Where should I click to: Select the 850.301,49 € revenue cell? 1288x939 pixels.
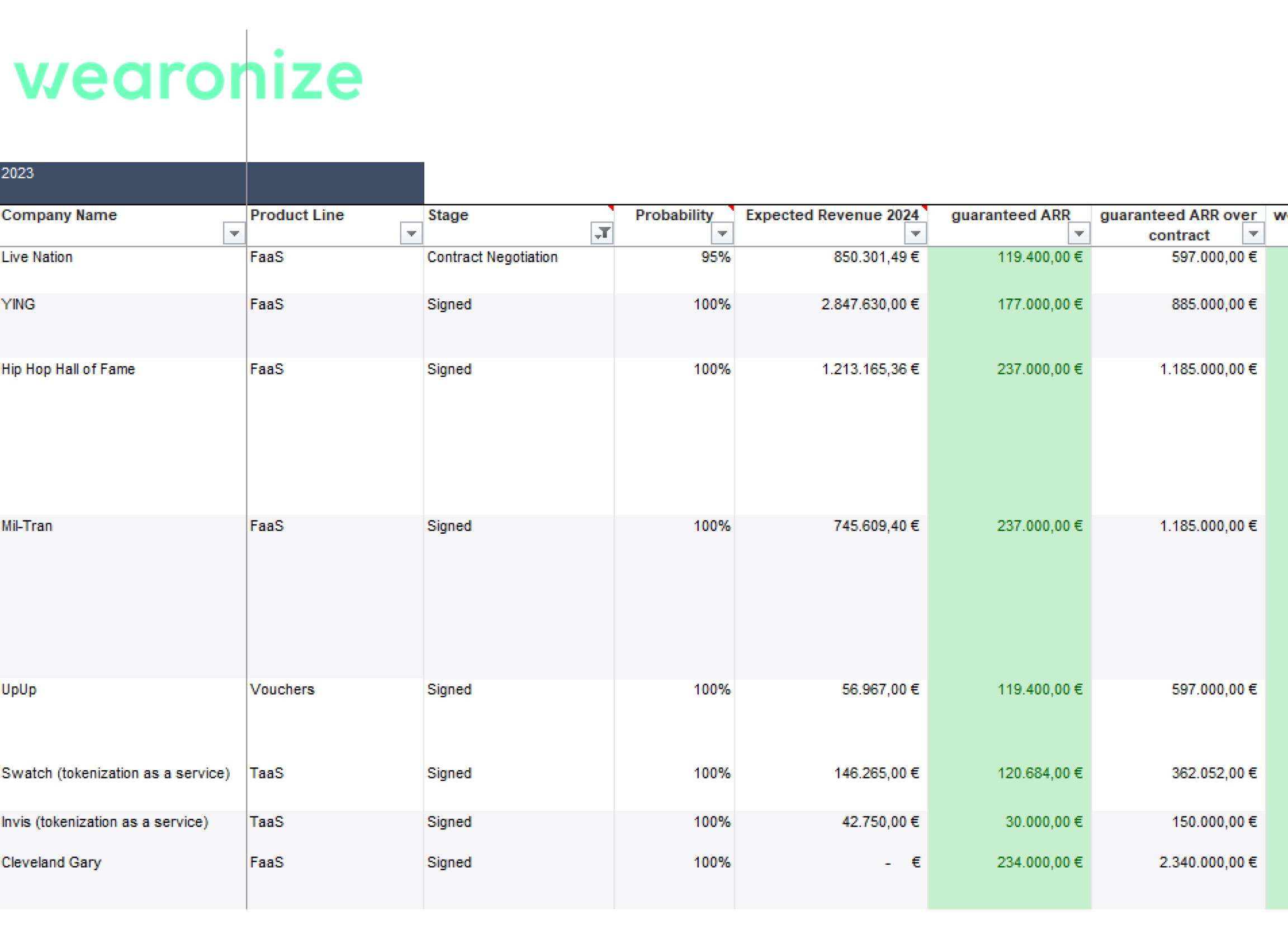point(831,270)
